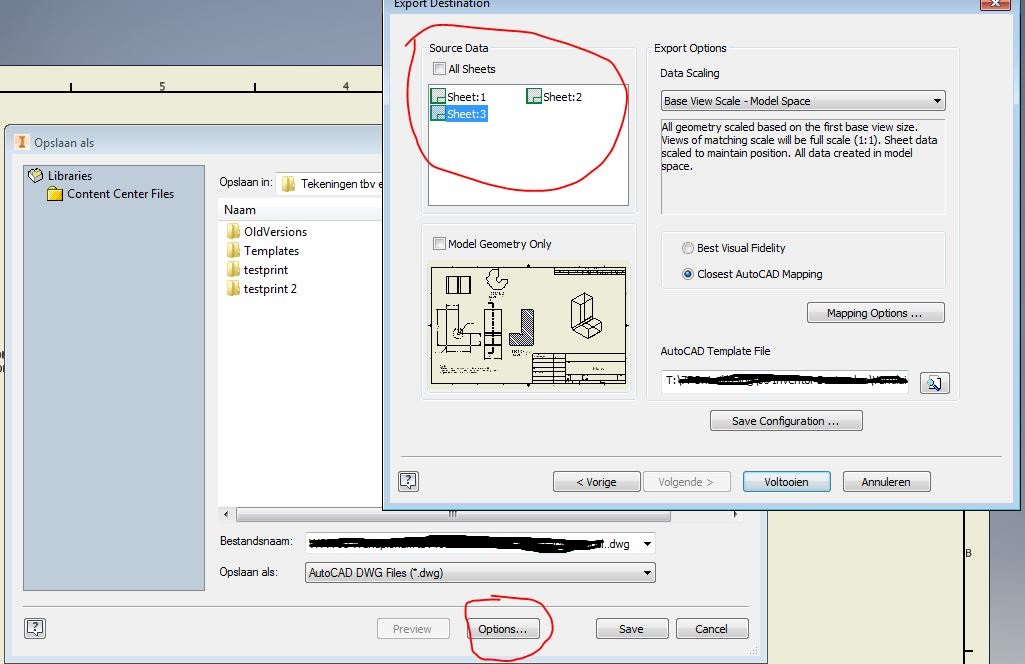This screenshot has width=1025, height=664.
Task: Click the browse icon beside AutoCAD Template File
Action: (934, 382)
